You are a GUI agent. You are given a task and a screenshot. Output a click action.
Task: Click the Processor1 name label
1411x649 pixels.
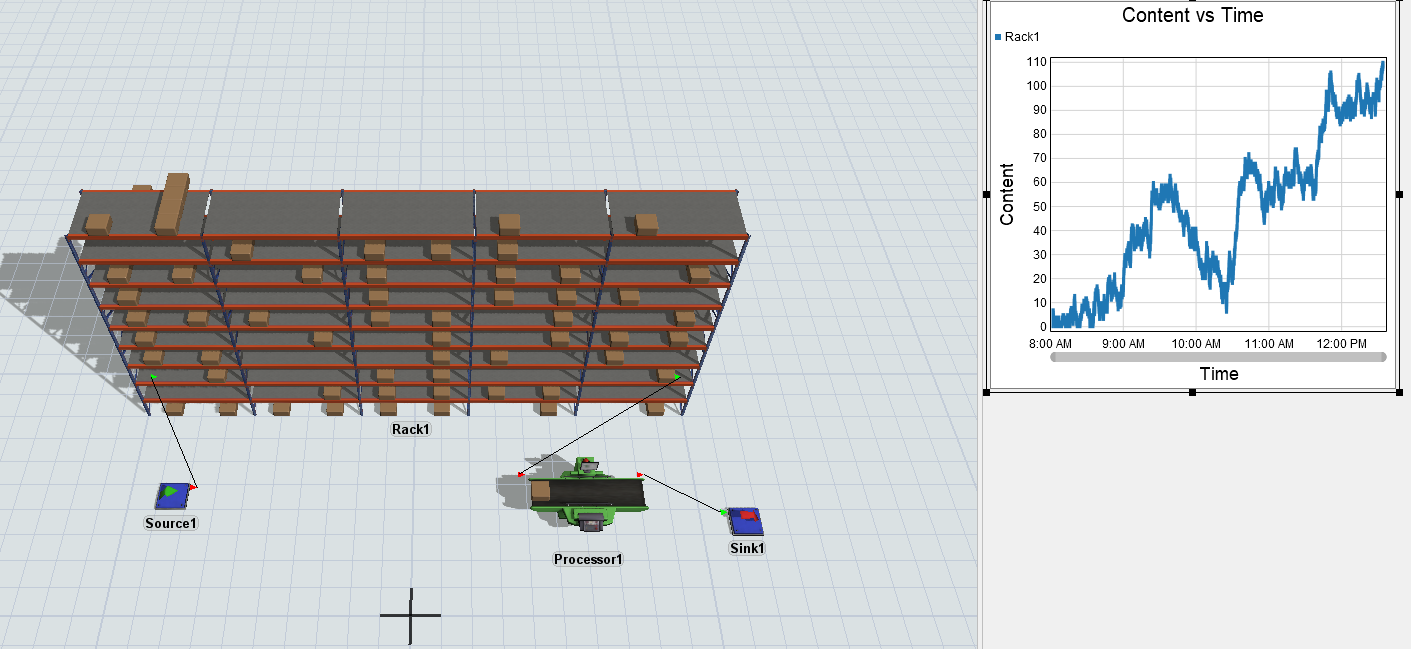coord(588,559)
